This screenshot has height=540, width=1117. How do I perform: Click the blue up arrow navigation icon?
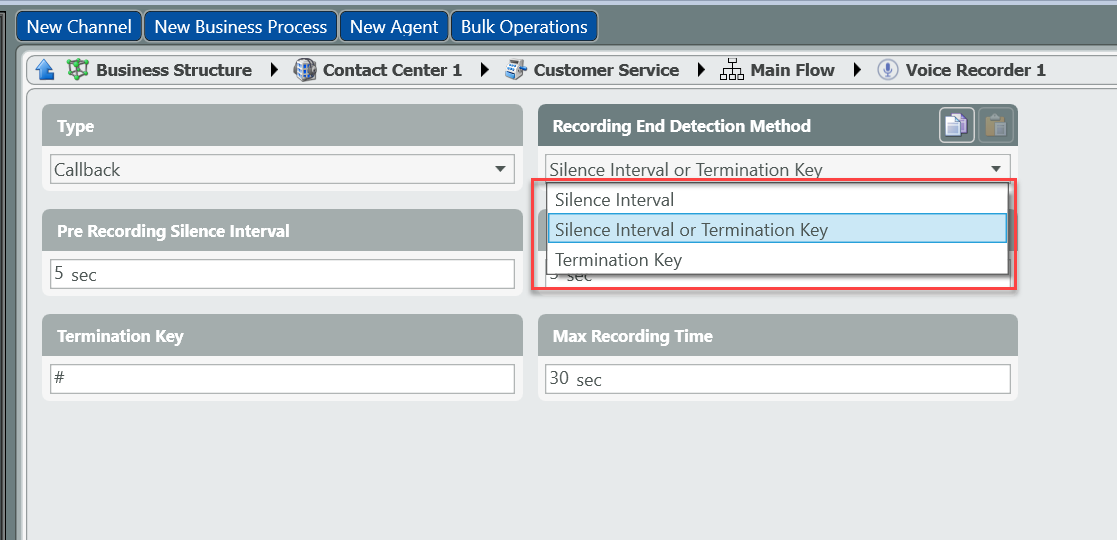[x=45, y=70]
